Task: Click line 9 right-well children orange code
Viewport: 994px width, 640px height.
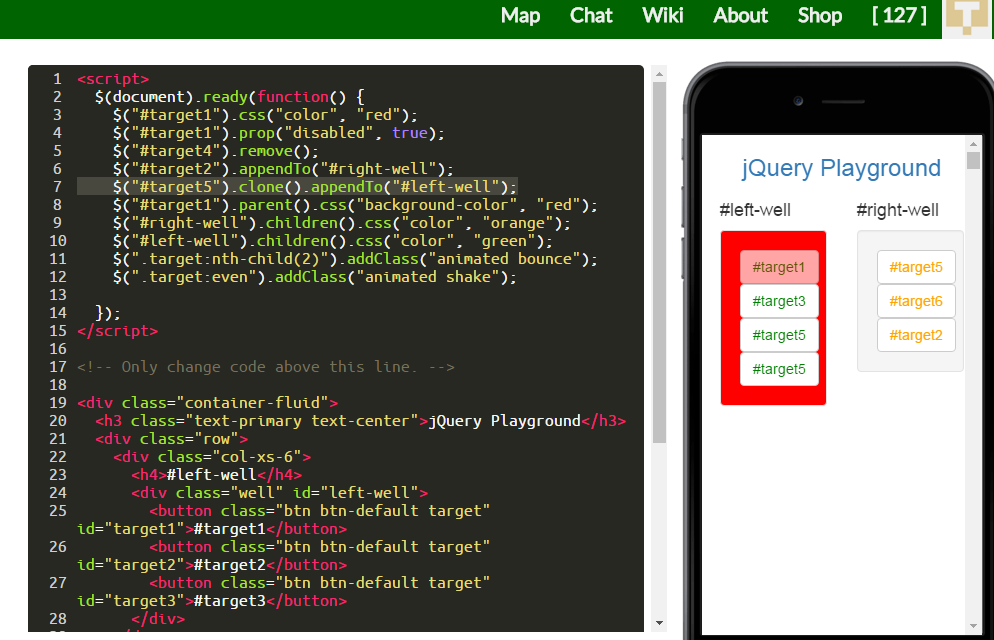Action: coord(342,223)
